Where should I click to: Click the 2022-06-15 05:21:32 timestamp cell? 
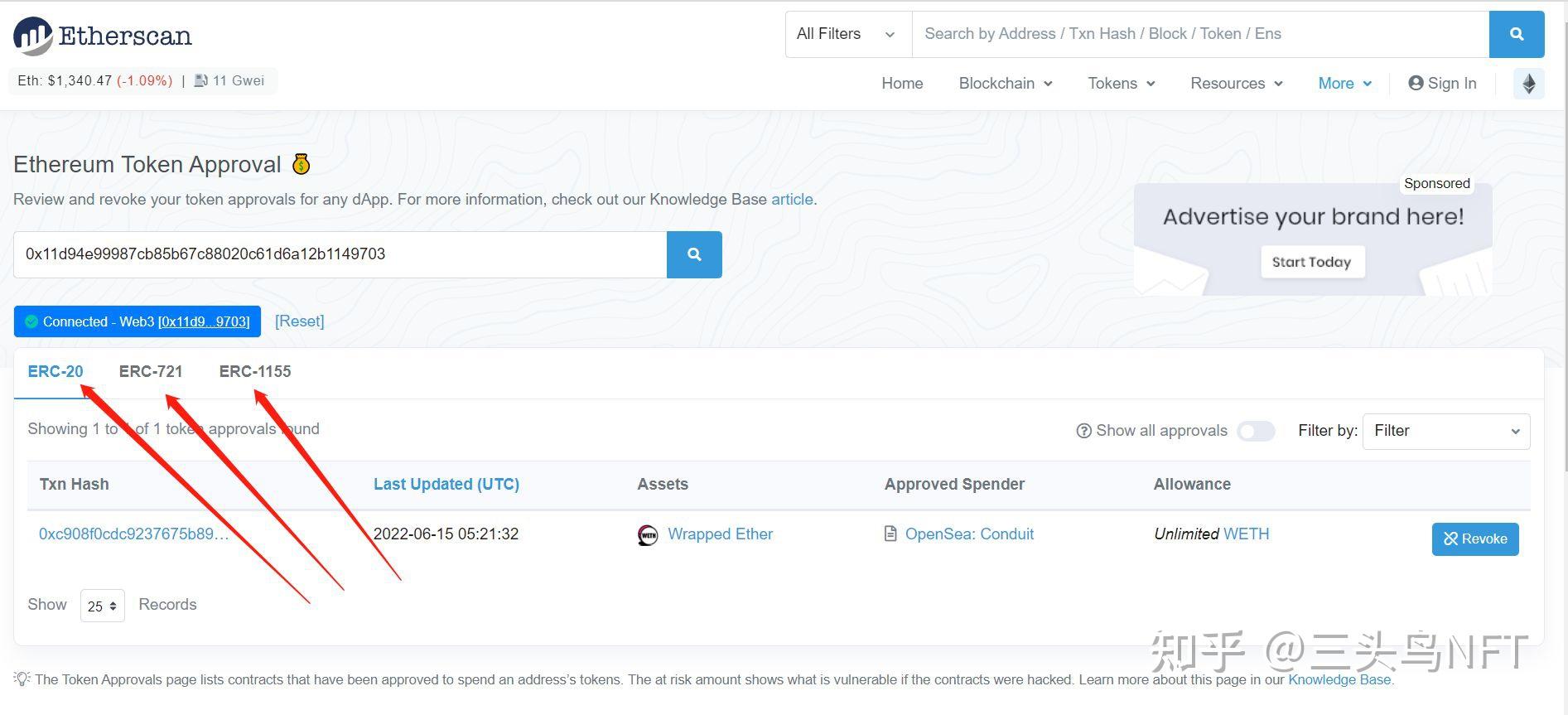446,534
